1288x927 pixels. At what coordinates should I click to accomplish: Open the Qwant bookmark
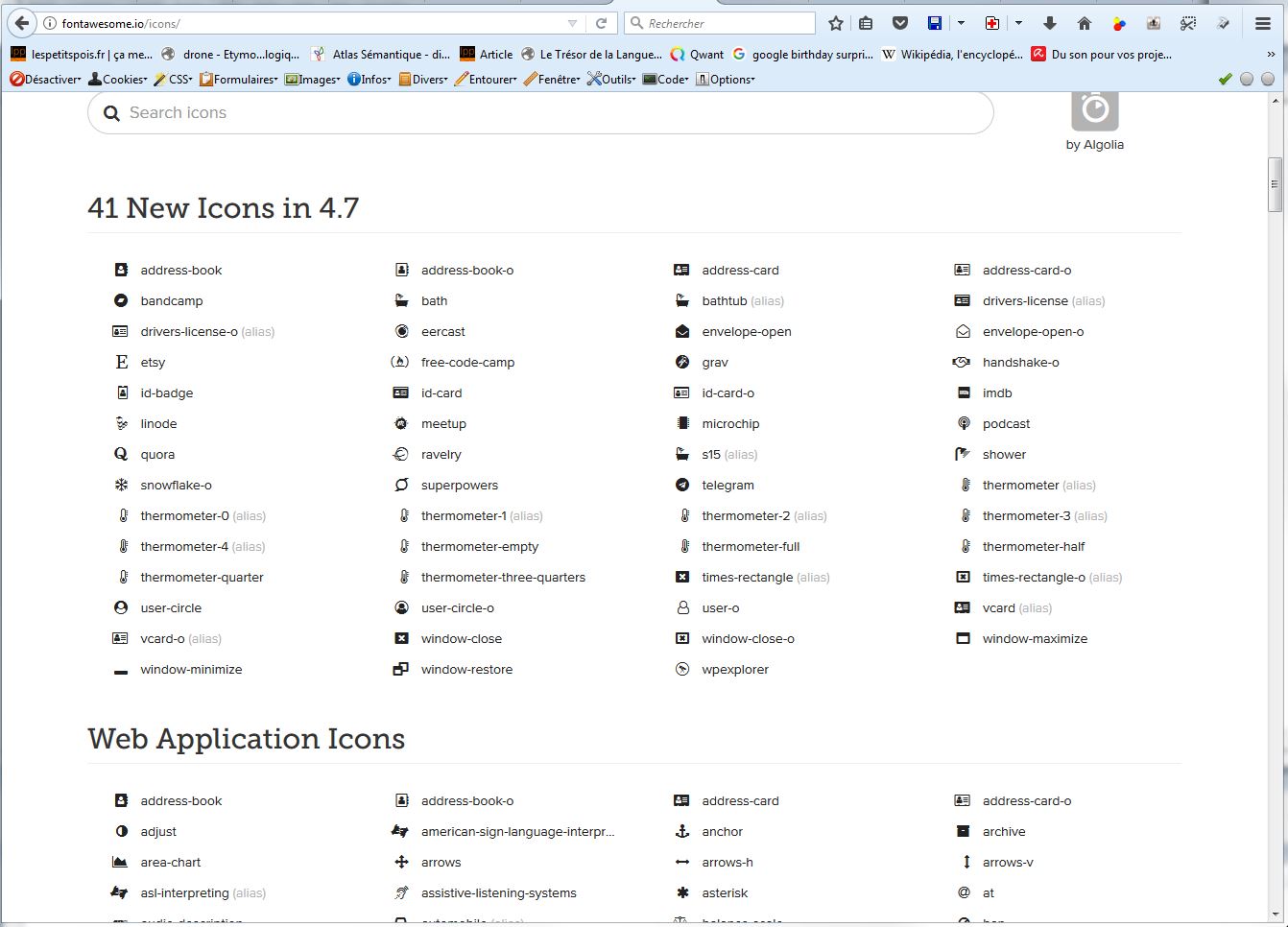pyautogui.click(x=697, y=54)
